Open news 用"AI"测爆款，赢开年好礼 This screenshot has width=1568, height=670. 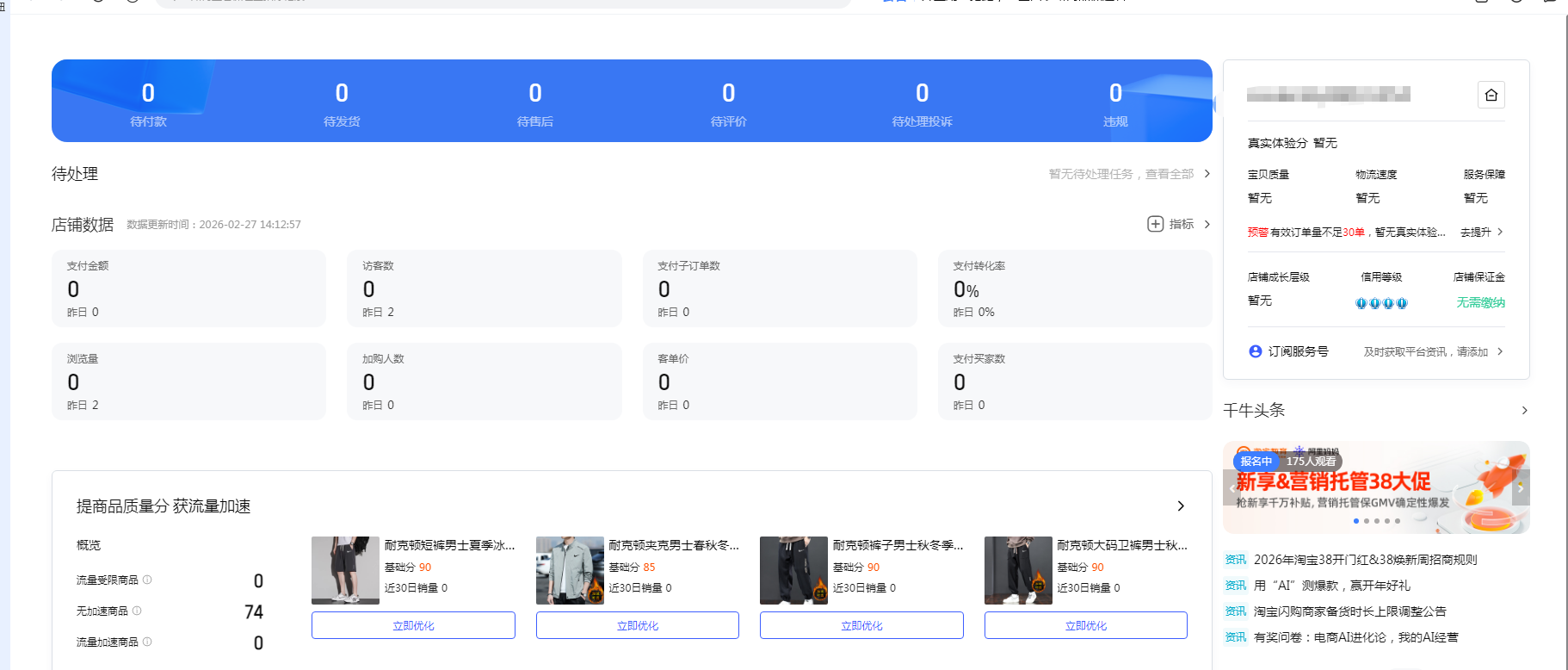point(1332,586)
